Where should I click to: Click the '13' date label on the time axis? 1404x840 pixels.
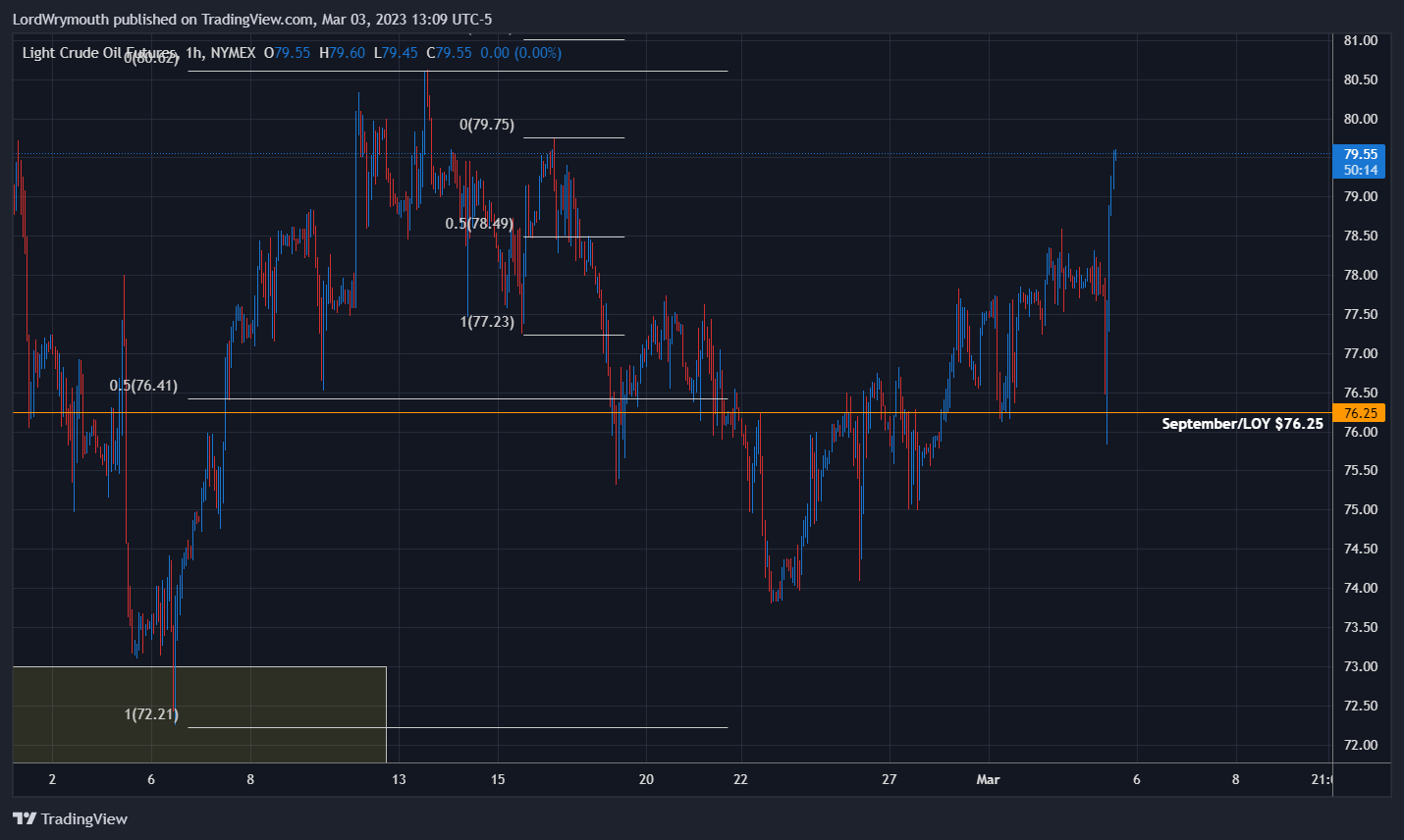(399, 779)
